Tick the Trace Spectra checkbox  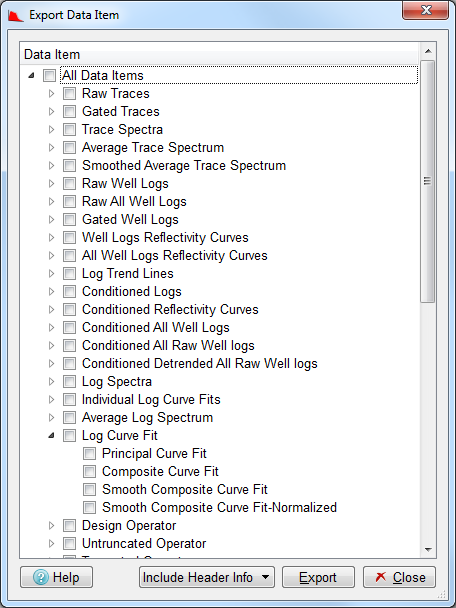tap(69, 130)
